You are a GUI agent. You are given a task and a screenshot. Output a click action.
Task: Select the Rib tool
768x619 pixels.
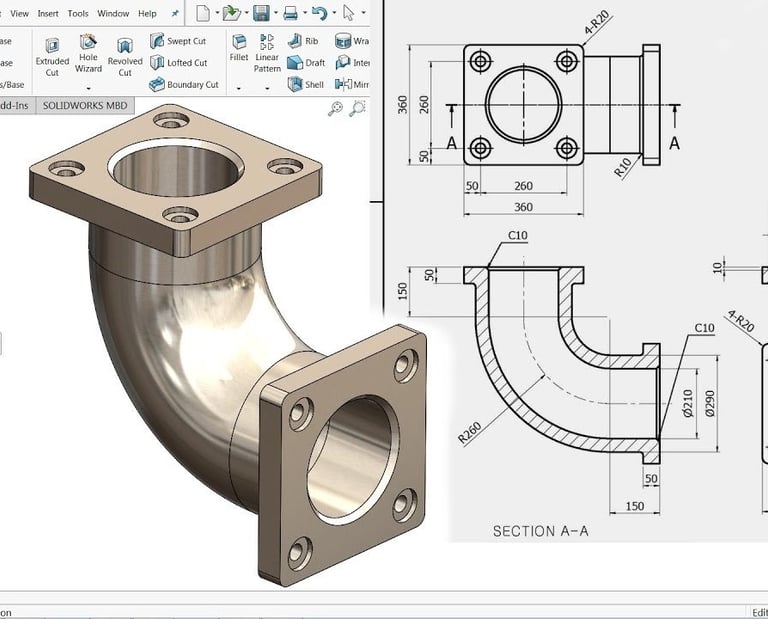303,41
